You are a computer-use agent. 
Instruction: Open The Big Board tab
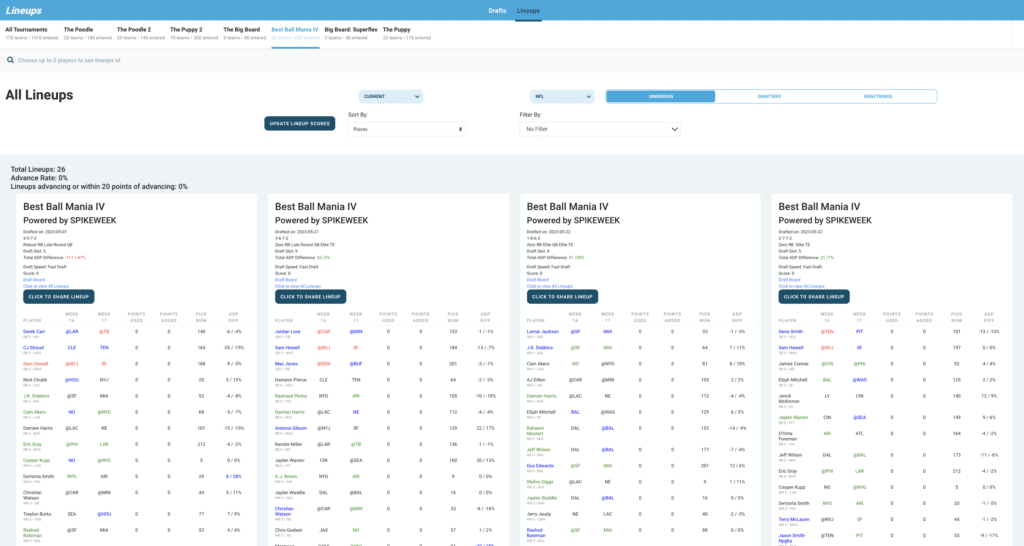[x=244, y=33]
